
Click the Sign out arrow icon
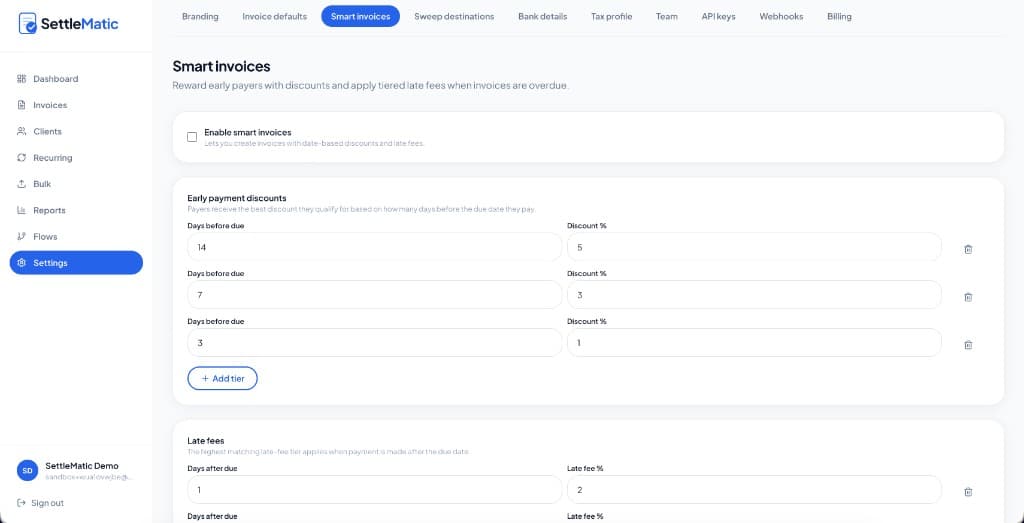pyautogui.click(x=21, y=503)
